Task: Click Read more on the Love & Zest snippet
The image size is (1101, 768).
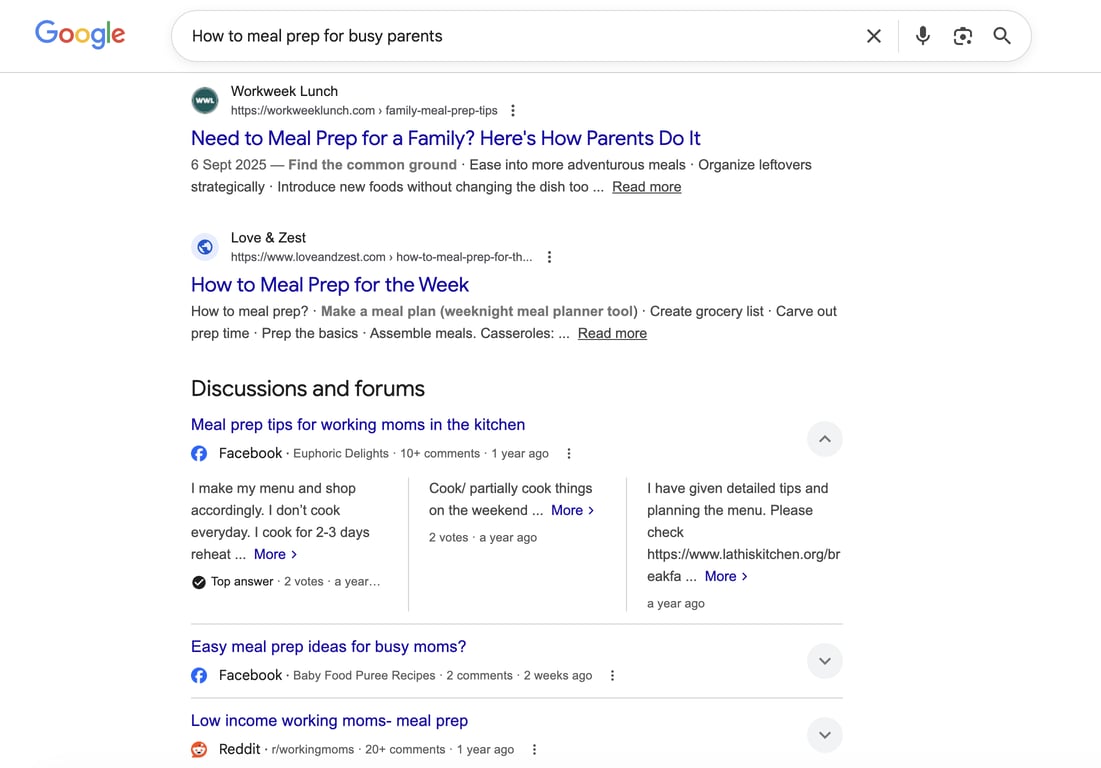Action: [x=612, y=333]
